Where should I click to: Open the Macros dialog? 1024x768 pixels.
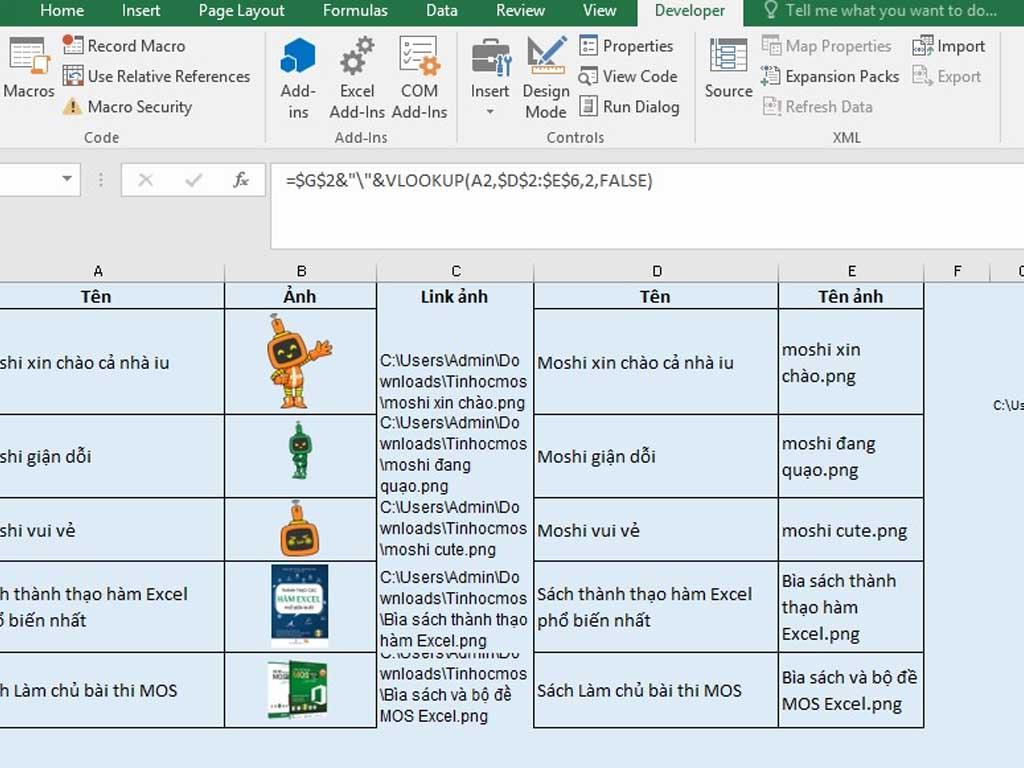click(28, 70)
